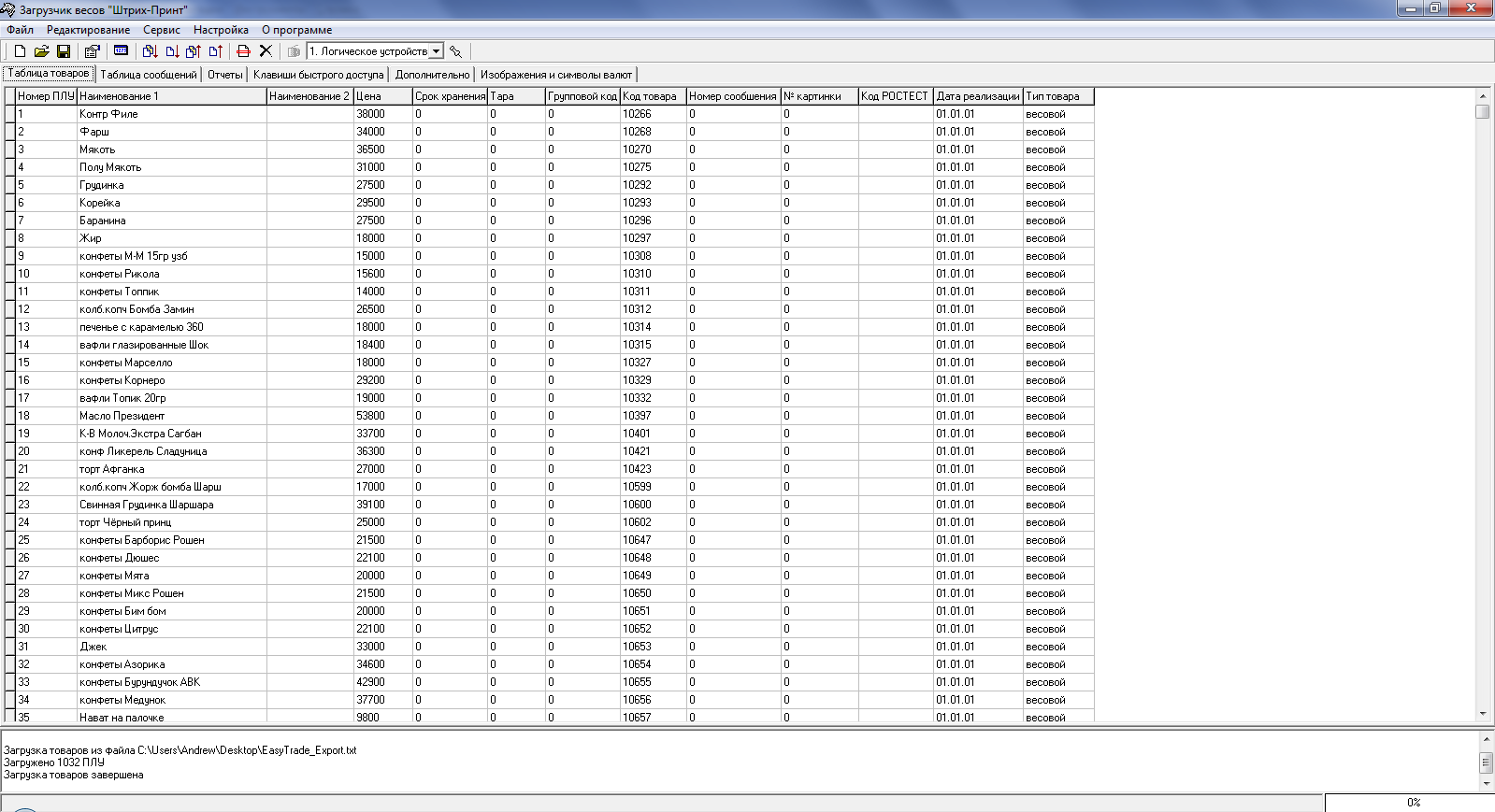Click the № картинки column header
This screenshot has height=812, width=1495.
coord(819,96)
